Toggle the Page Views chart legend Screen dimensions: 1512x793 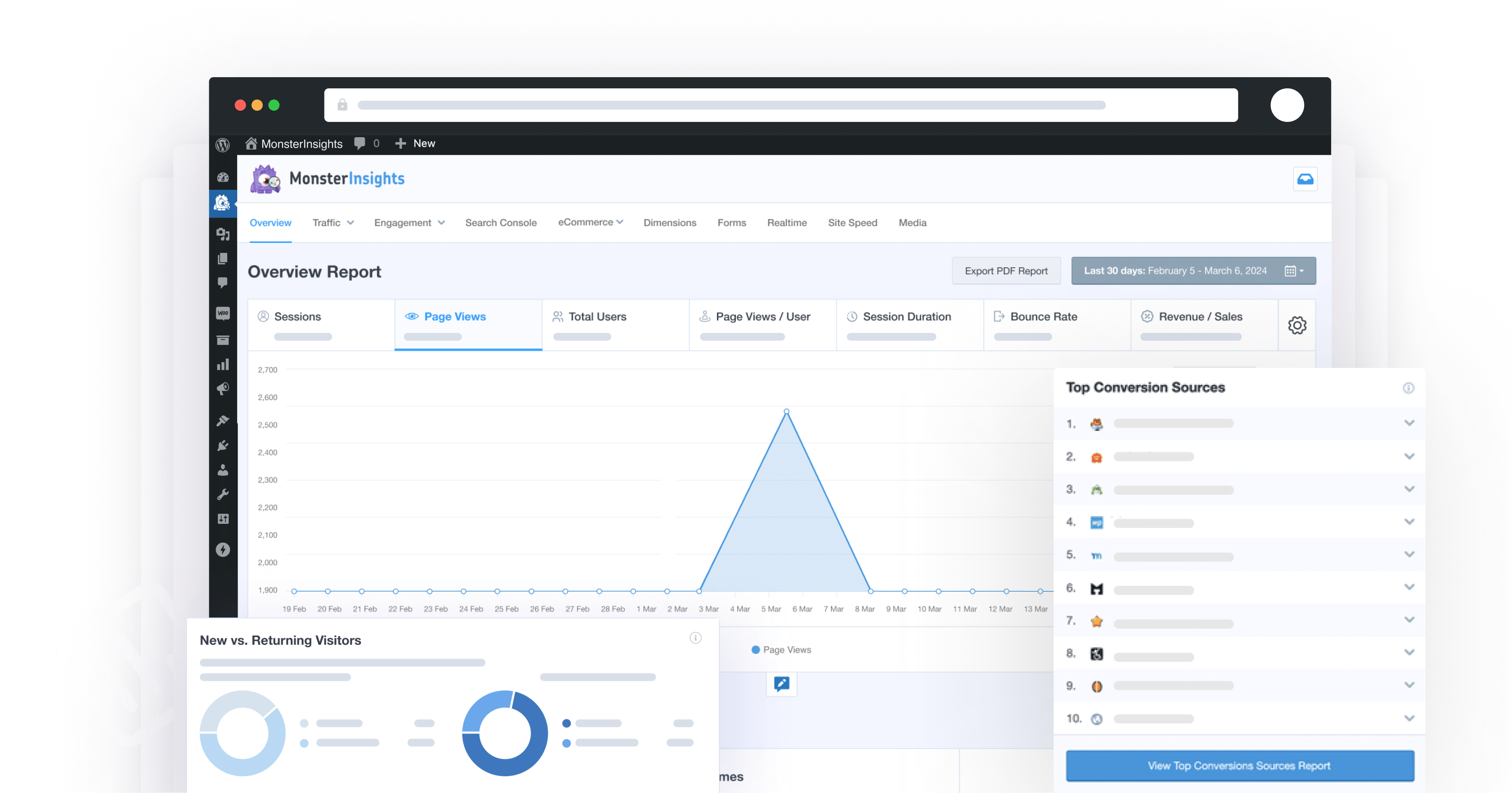(781, 650)
